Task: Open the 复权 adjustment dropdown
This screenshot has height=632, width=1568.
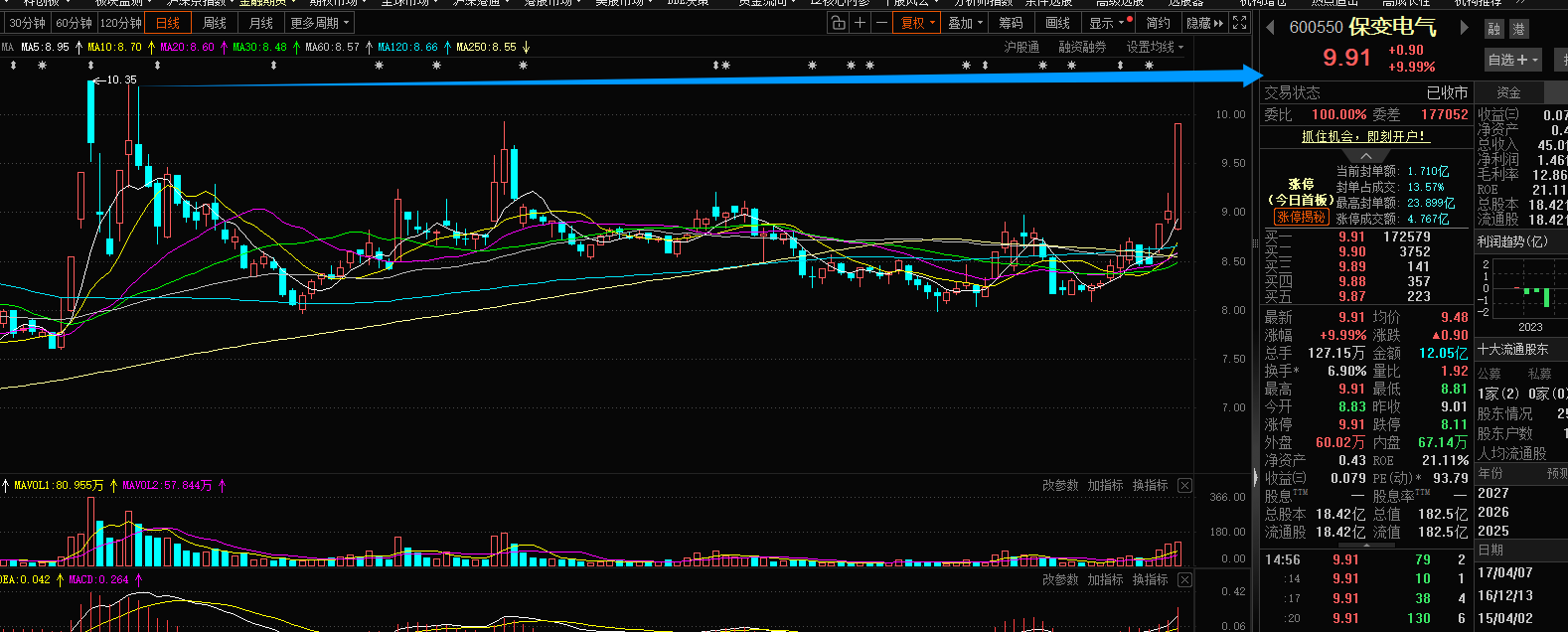Action: [917, 23]
